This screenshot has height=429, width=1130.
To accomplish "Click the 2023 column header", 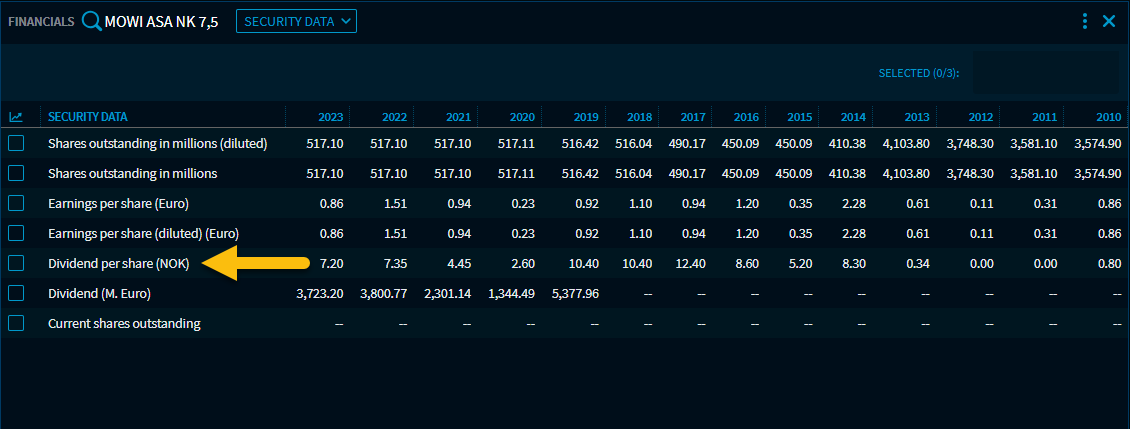I will (330, 117).
